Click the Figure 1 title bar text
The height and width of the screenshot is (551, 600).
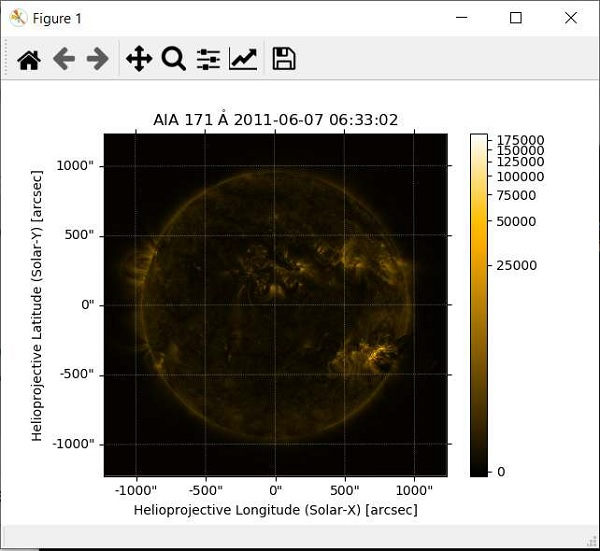coord(59,18)
